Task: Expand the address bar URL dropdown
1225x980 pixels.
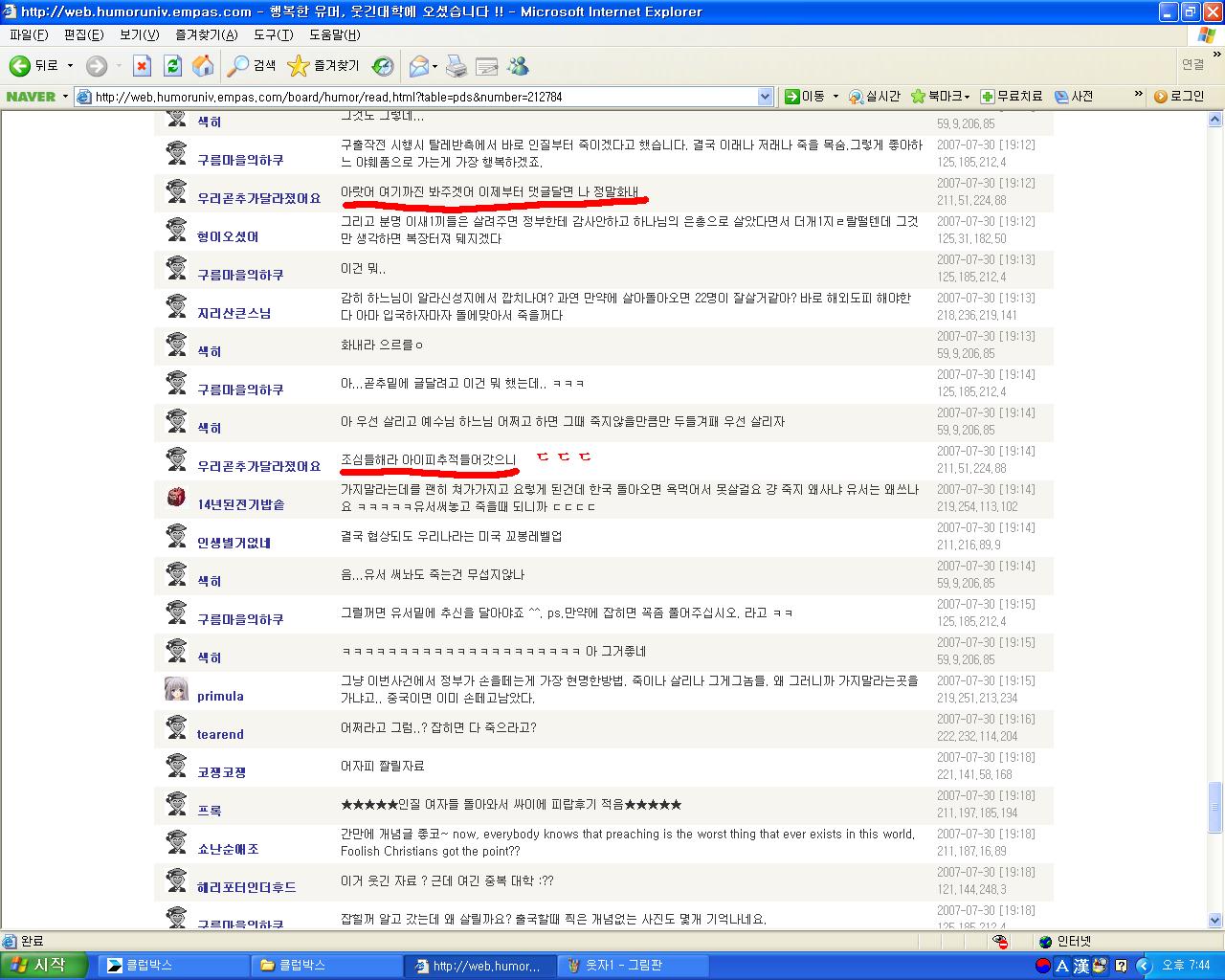Action: [x=765, y=97]
